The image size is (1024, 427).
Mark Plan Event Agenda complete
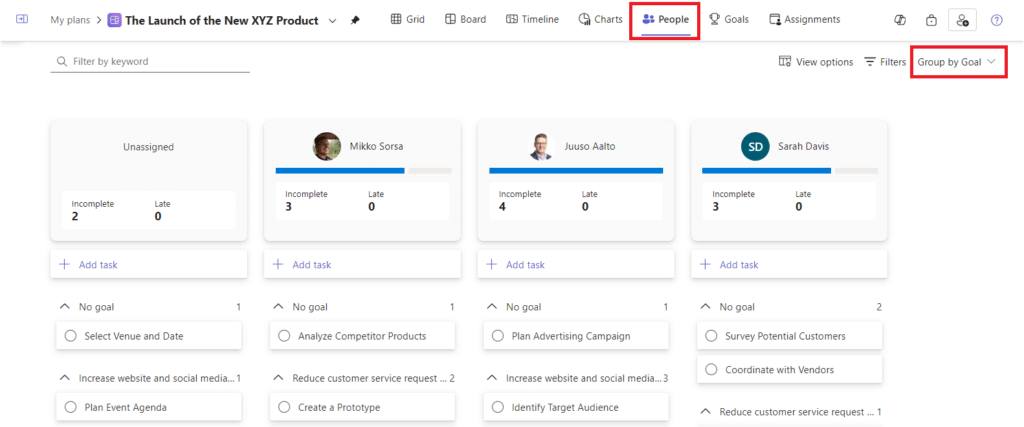click(71, 407)
